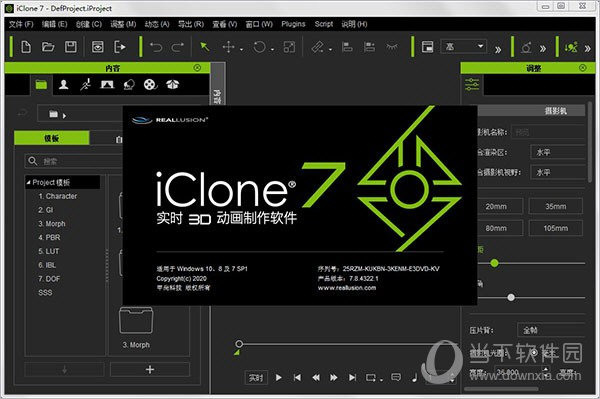The width and height of the screenshot is (600, 399).
Task: Click the link/attach tool icon
Action: coord(317,47)
